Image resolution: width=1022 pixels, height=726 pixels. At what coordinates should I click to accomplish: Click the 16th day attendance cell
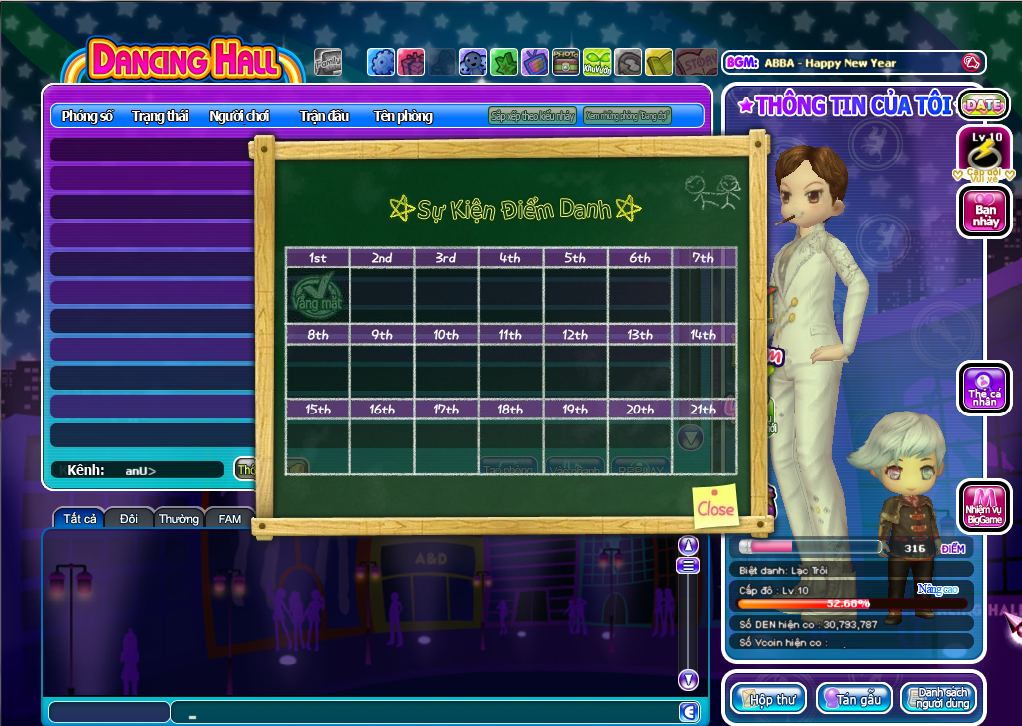[381, 446]
